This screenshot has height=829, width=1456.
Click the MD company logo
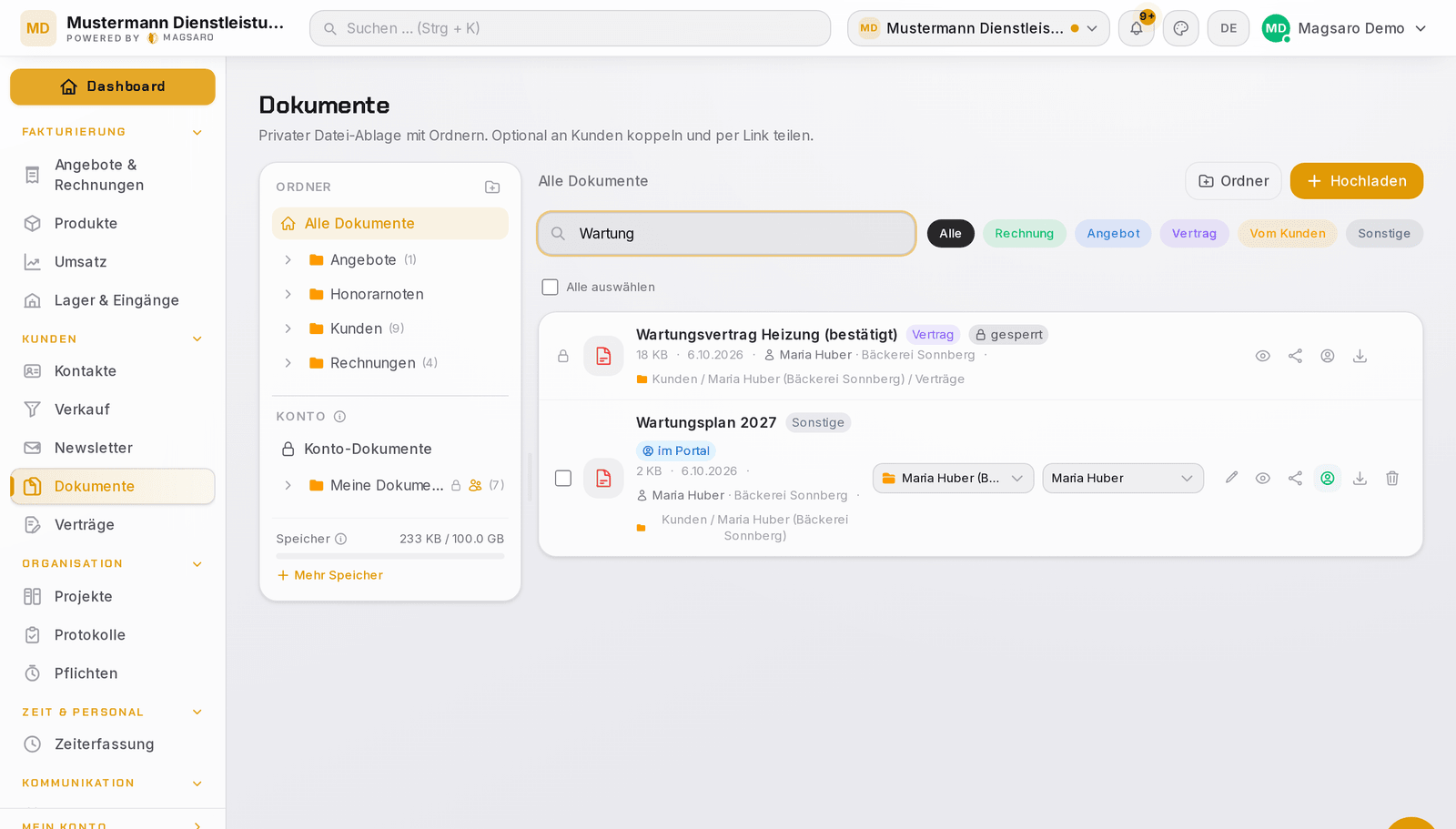click(38, 28)
